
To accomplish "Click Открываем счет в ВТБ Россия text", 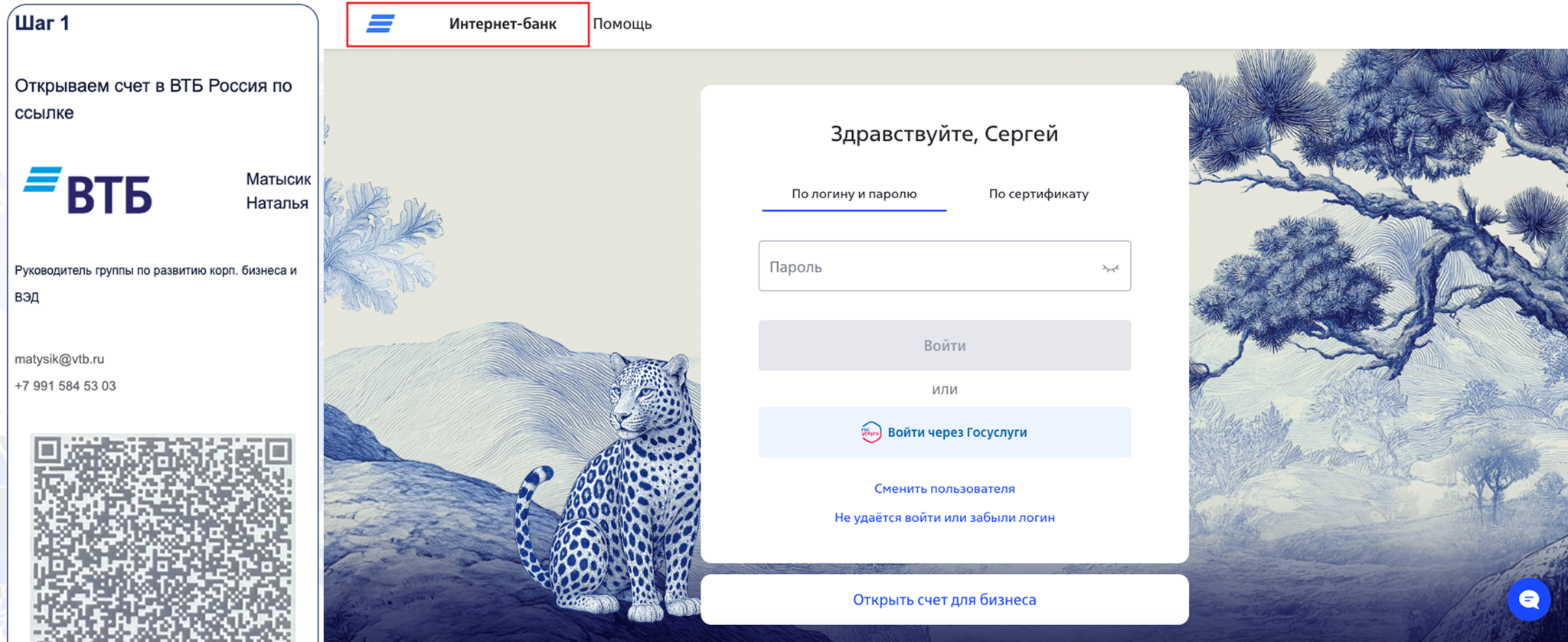I will click(x=153, y=99).
